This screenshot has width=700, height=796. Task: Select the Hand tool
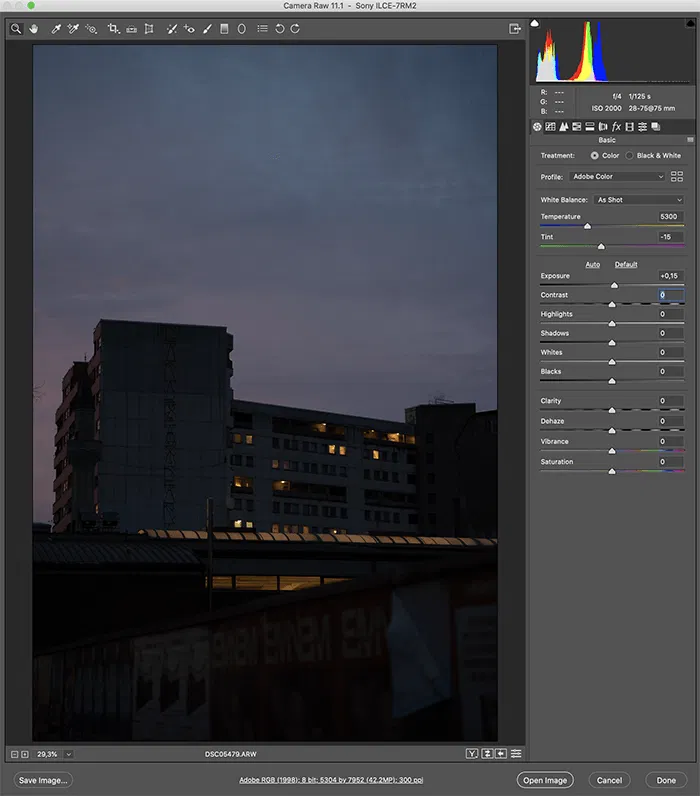coord(34,29)
